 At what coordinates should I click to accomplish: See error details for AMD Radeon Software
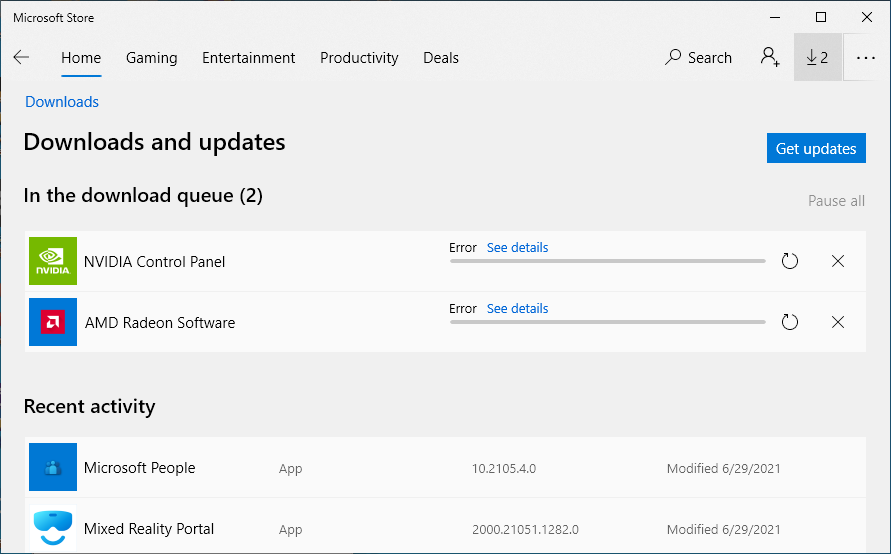(x=517, y=309)
